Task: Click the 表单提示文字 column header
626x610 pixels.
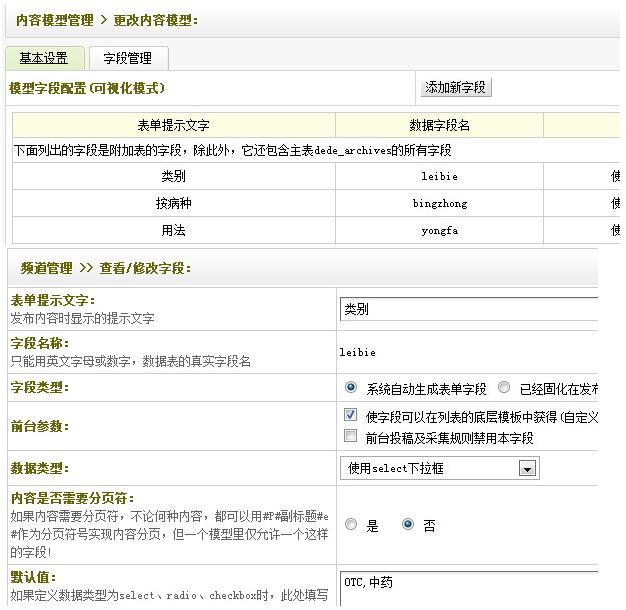Action: [x=173, y=125]
